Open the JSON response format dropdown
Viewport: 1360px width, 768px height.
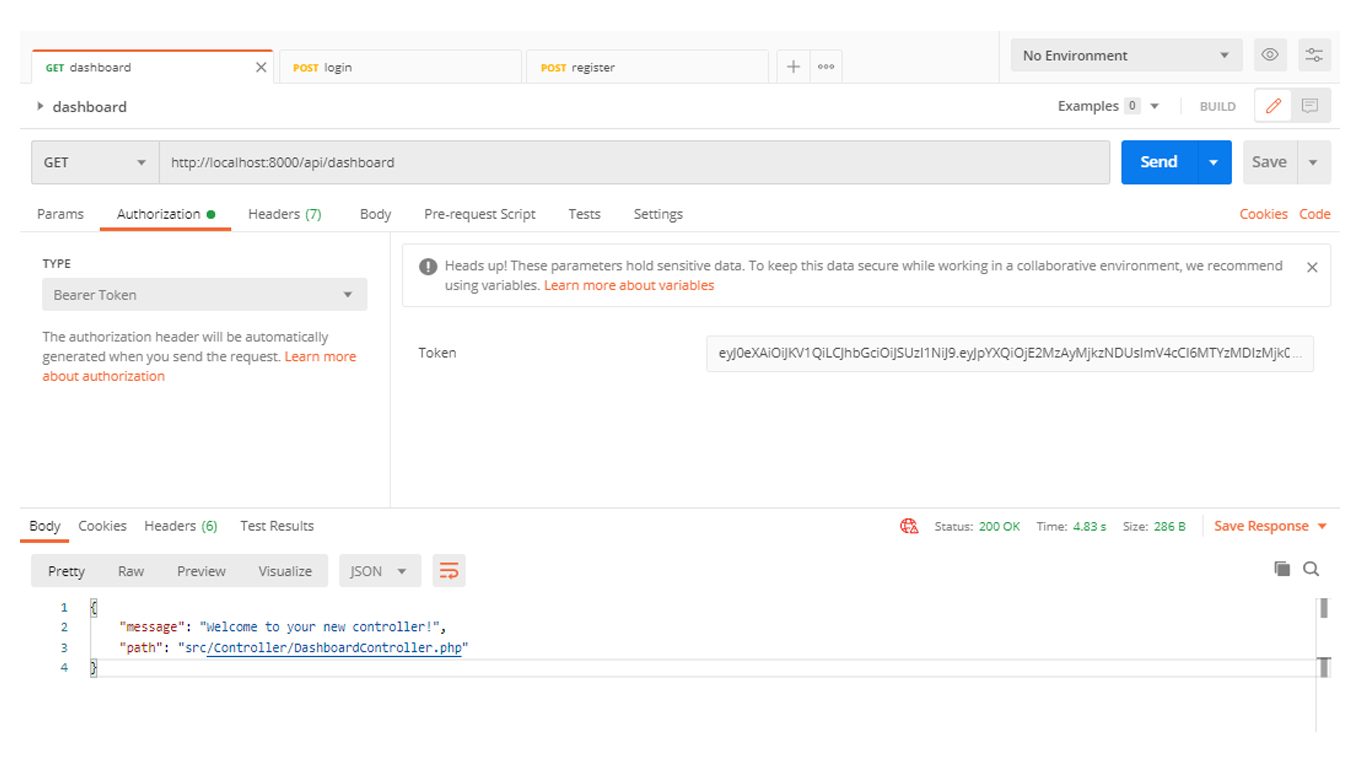click(x=379, y=570)
